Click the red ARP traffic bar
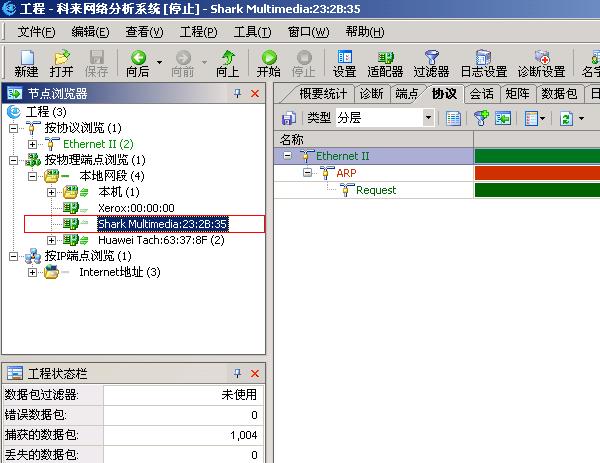 tap(537, 173)
